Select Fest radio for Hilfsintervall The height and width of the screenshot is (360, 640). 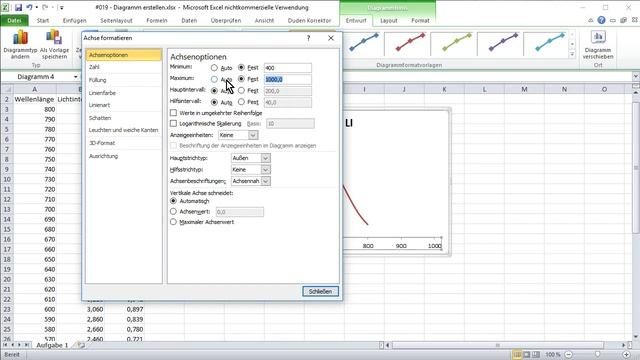pos(241,102)
